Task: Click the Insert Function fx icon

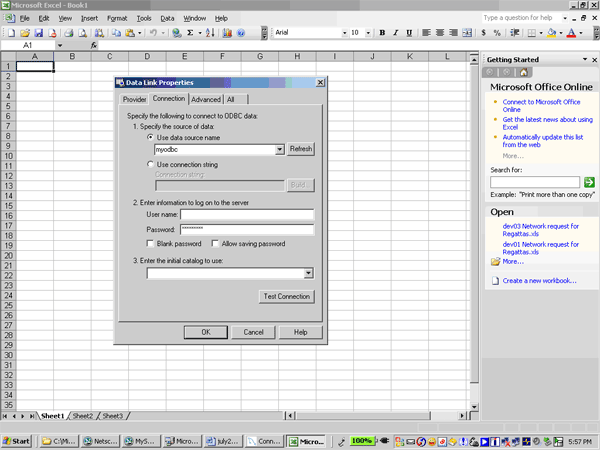Action: tap(94, 46)
